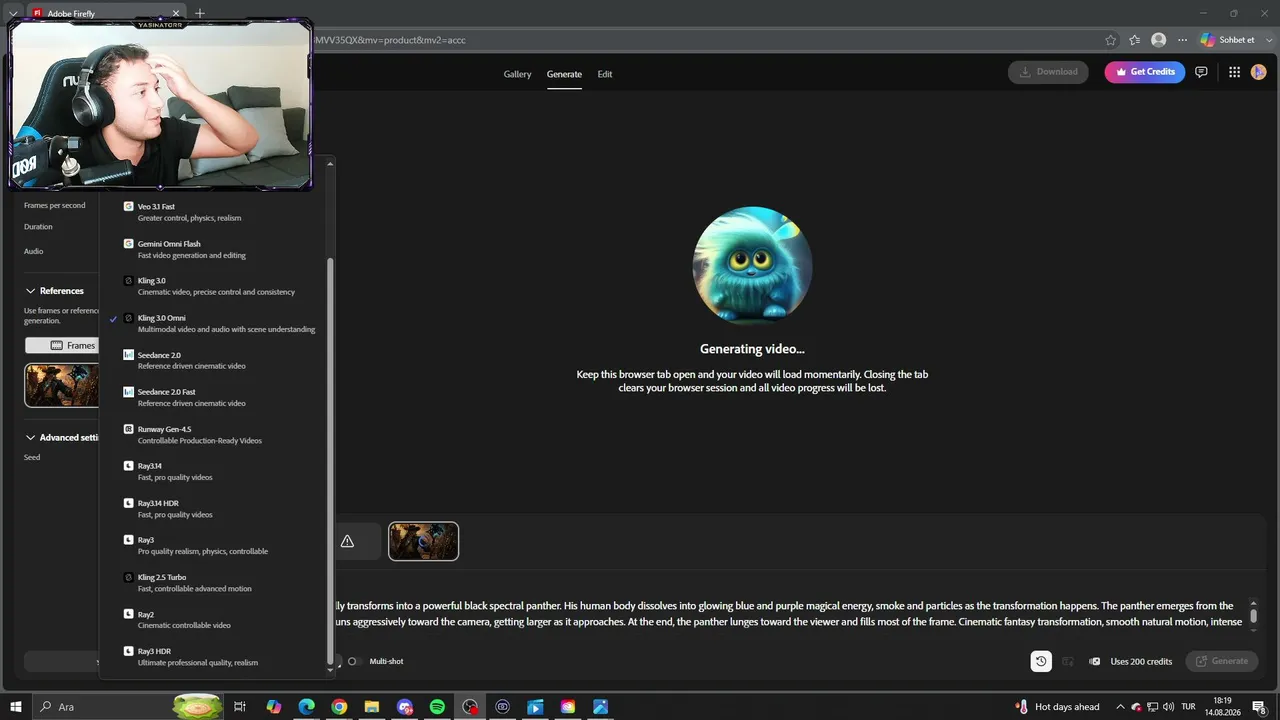Screen dimensions: 1280x720
Task: Choose the Ray3.14 HDR model
Action: click(x=214, y=508)
